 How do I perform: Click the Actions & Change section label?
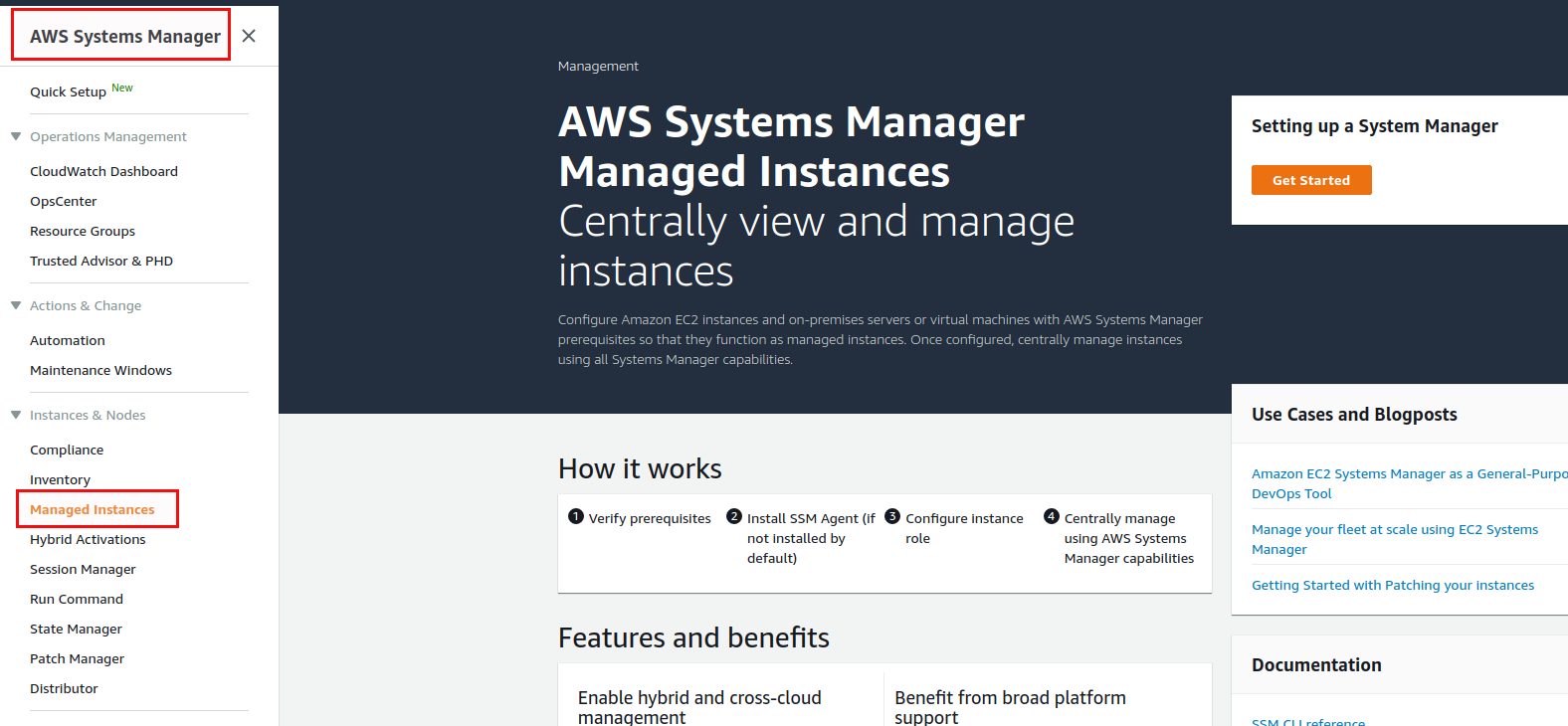tap(86, 305)
